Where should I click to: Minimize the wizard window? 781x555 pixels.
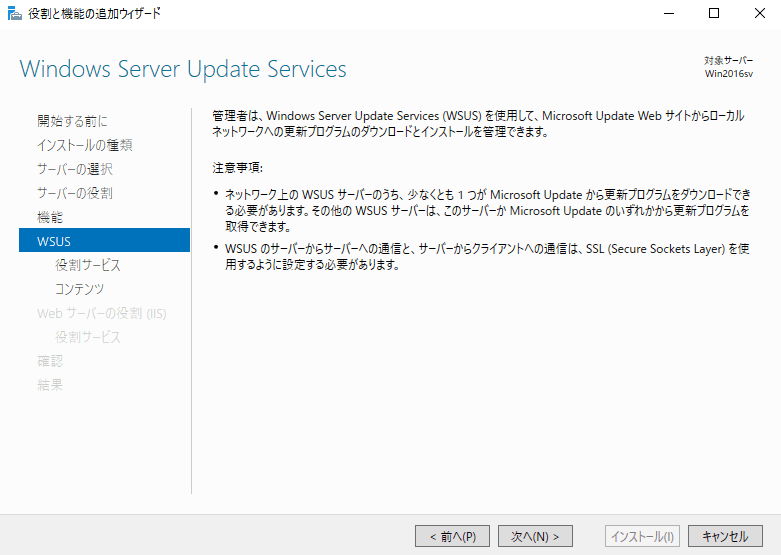669,13
